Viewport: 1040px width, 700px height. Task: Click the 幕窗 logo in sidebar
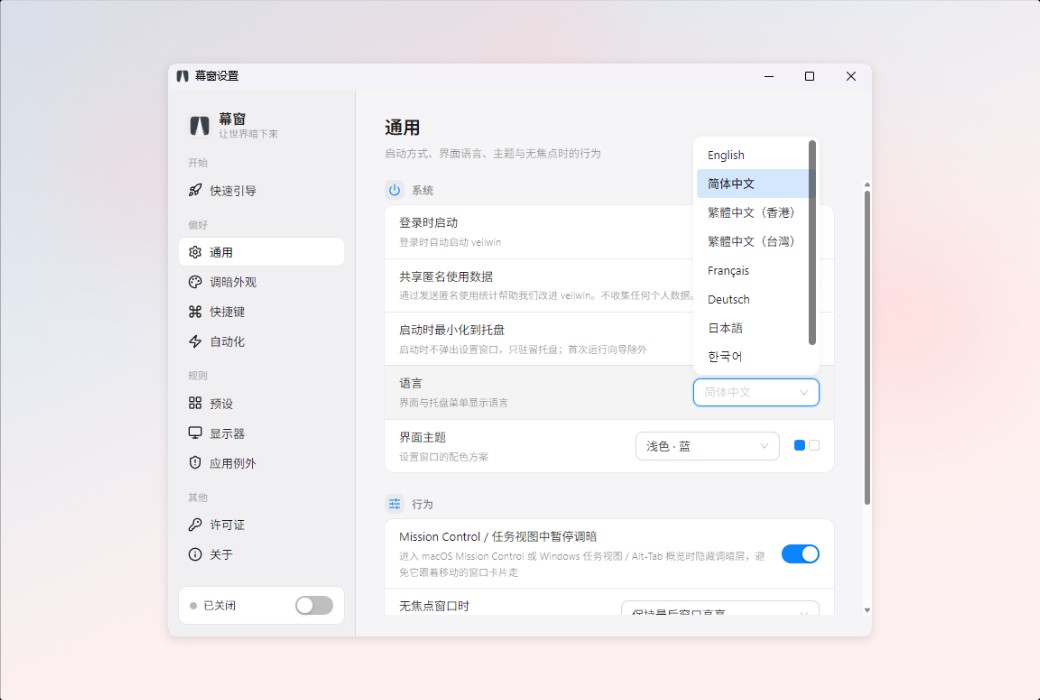200,125
